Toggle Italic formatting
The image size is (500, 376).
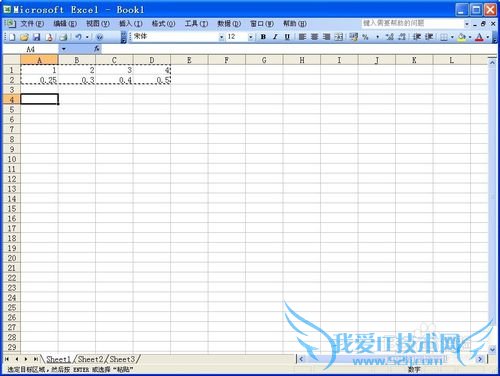[275, 37]
